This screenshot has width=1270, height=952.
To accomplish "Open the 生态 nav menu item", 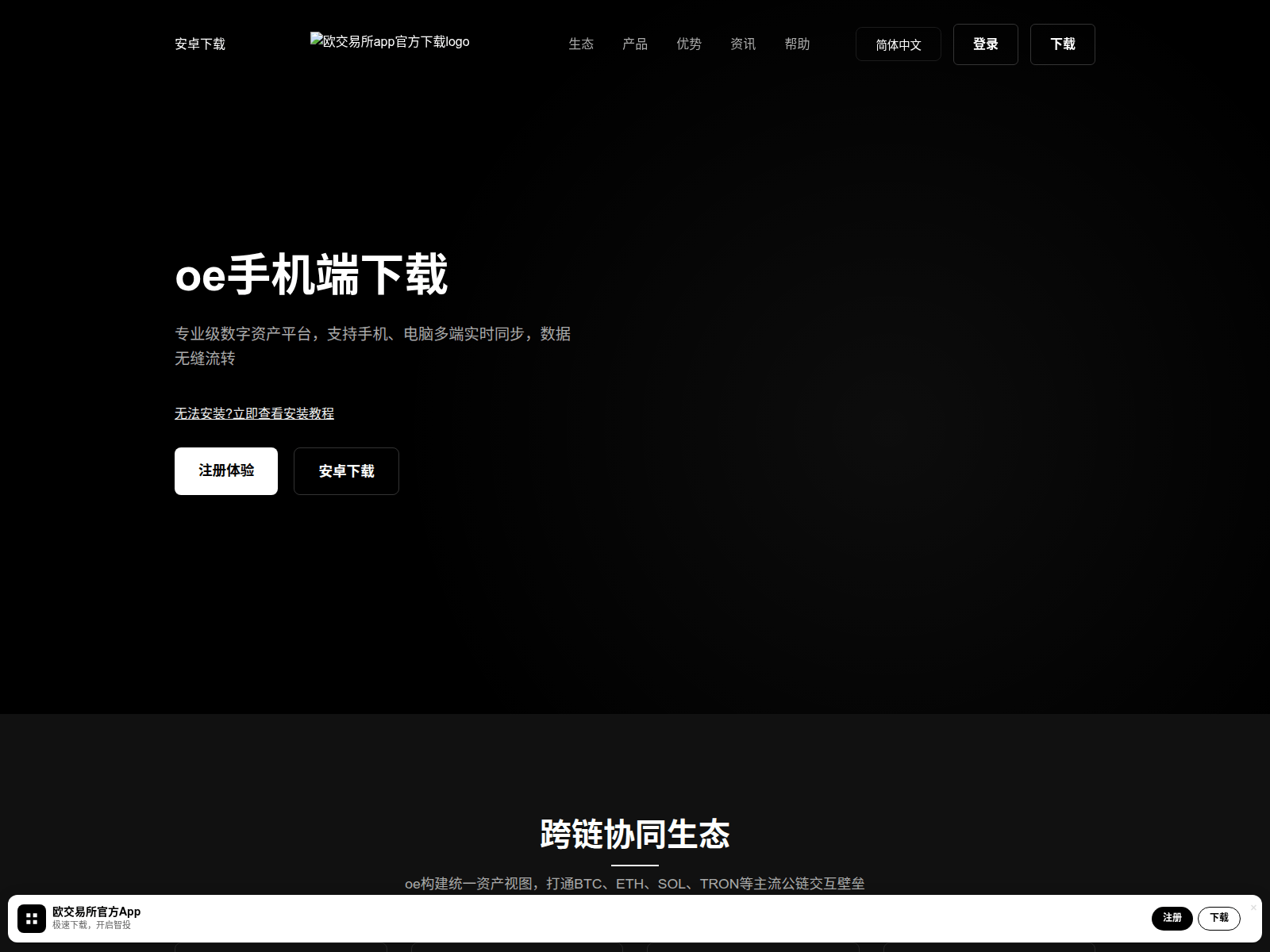I will tap(581, 44).
